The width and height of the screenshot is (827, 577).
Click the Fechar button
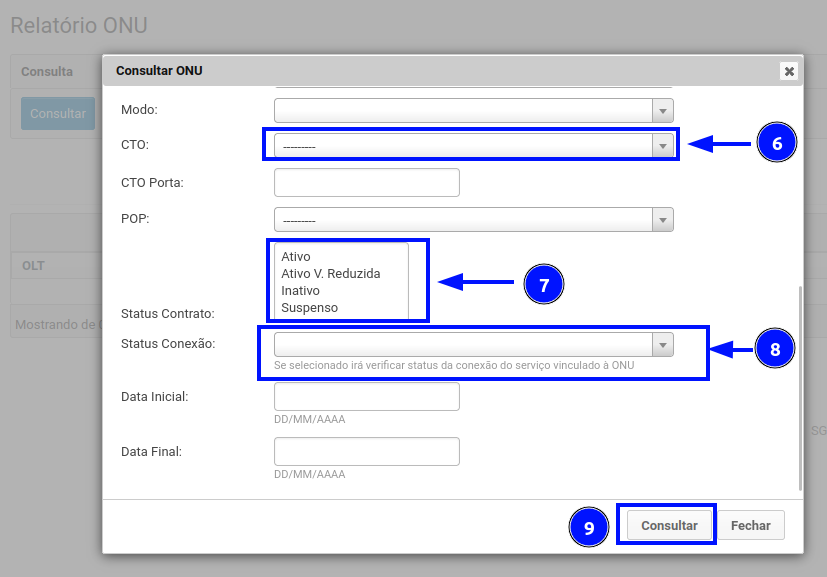point(750,525)
